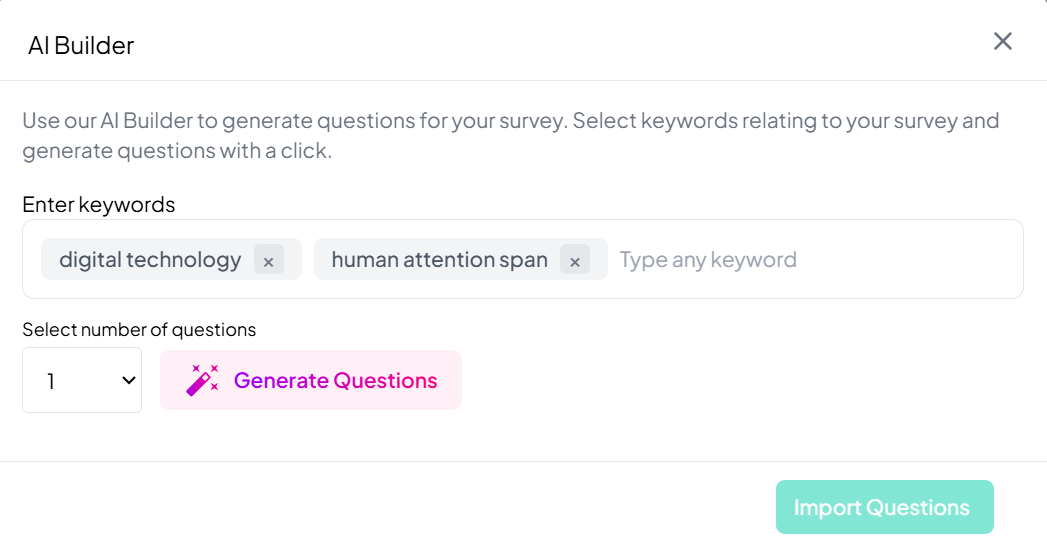
Task: Close the AI Builder dialog
Action: pos(1002,41)
